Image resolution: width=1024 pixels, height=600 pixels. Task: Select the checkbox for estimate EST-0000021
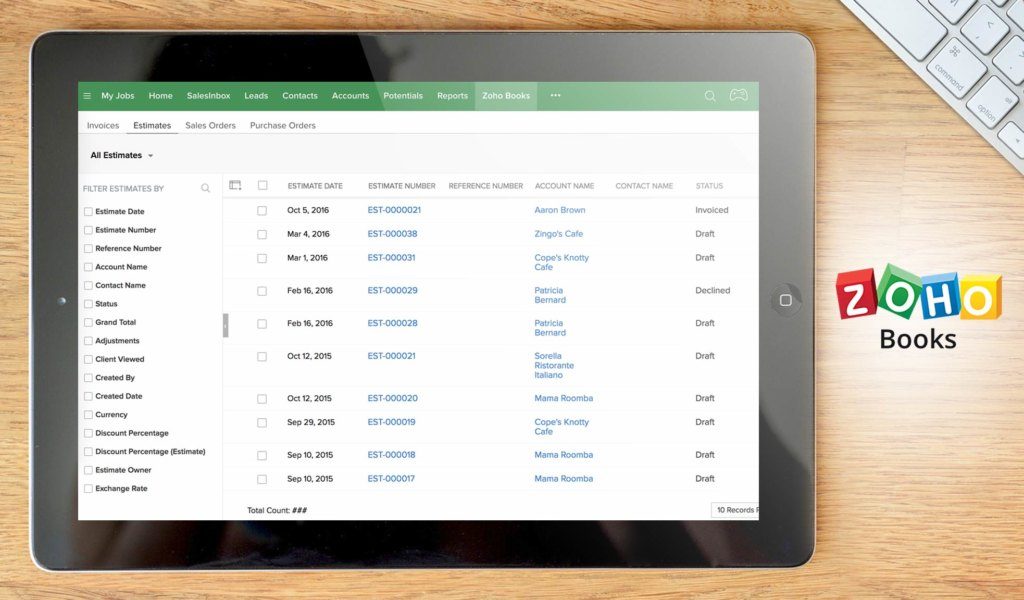pos(262,210)
